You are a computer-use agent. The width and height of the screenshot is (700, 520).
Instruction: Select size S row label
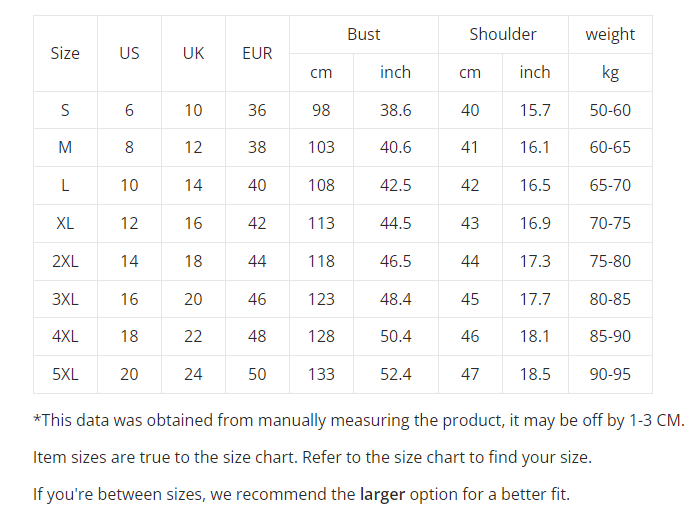(x=65, y=110)
